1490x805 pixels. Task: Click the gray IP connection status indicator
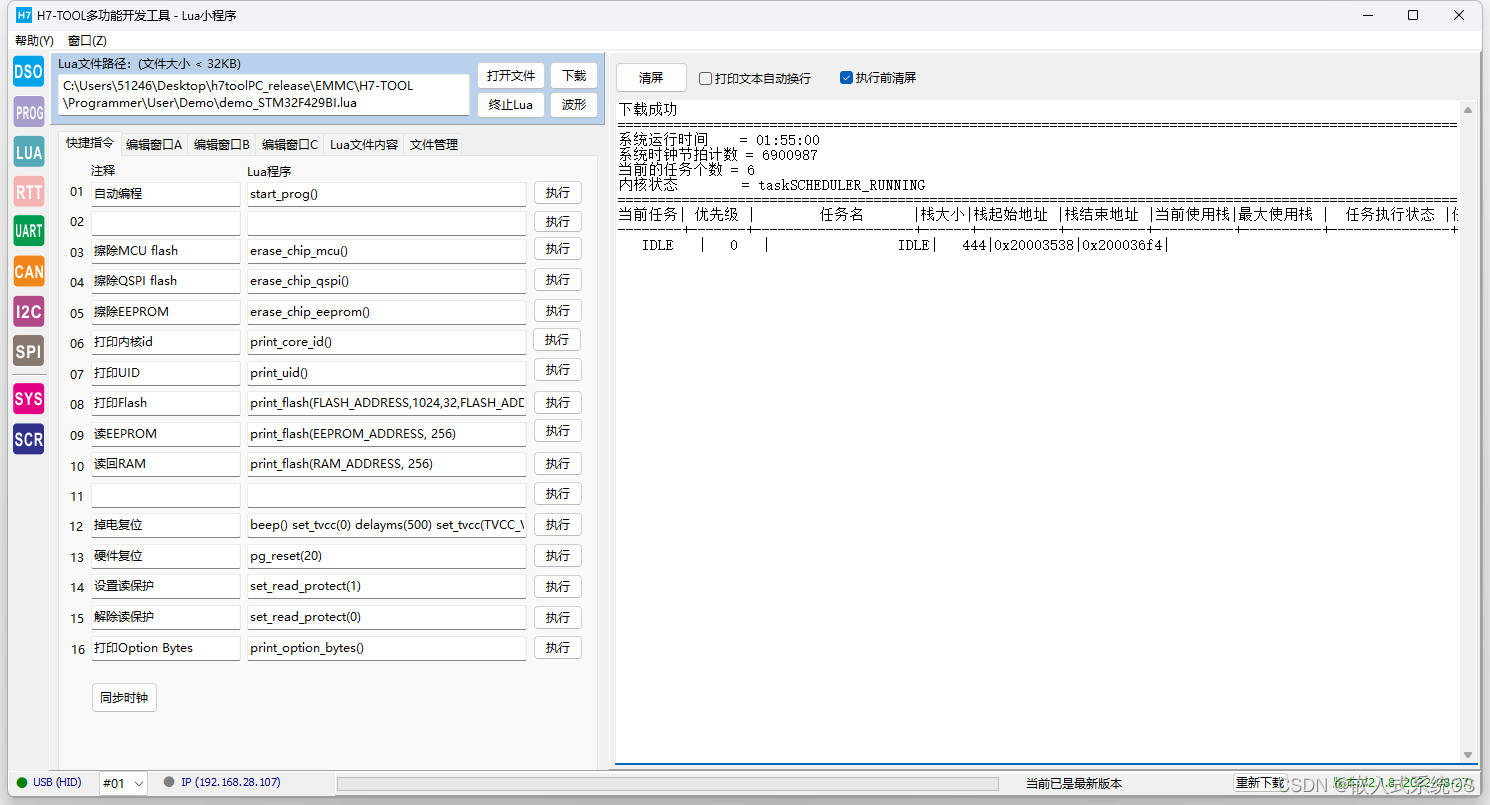pos(169,782)
